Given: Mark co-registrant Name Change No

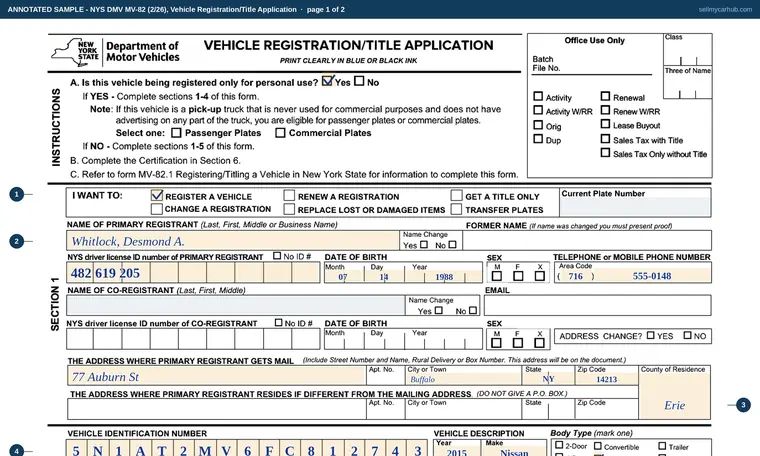Looking at the screenshot, I should click(473, 310).
